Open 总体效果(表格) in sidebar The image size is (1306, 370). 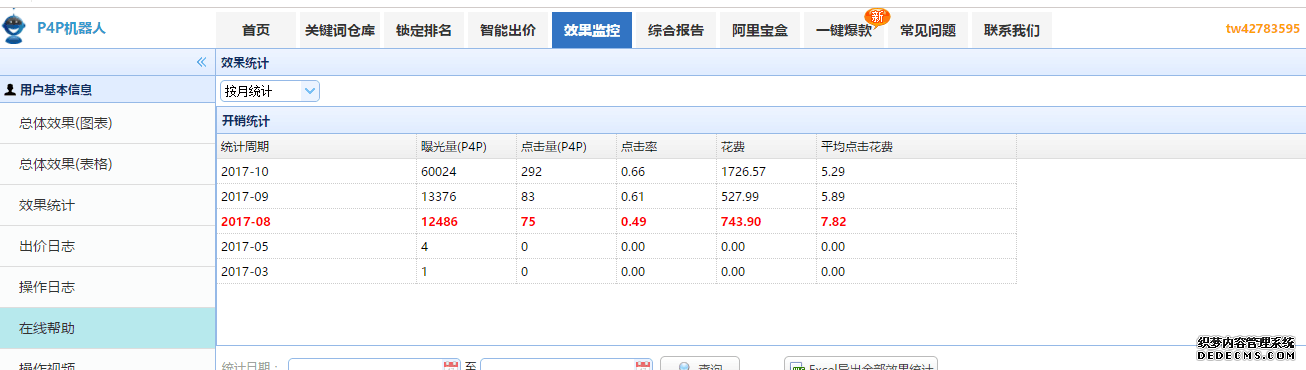tap(108, 165)
